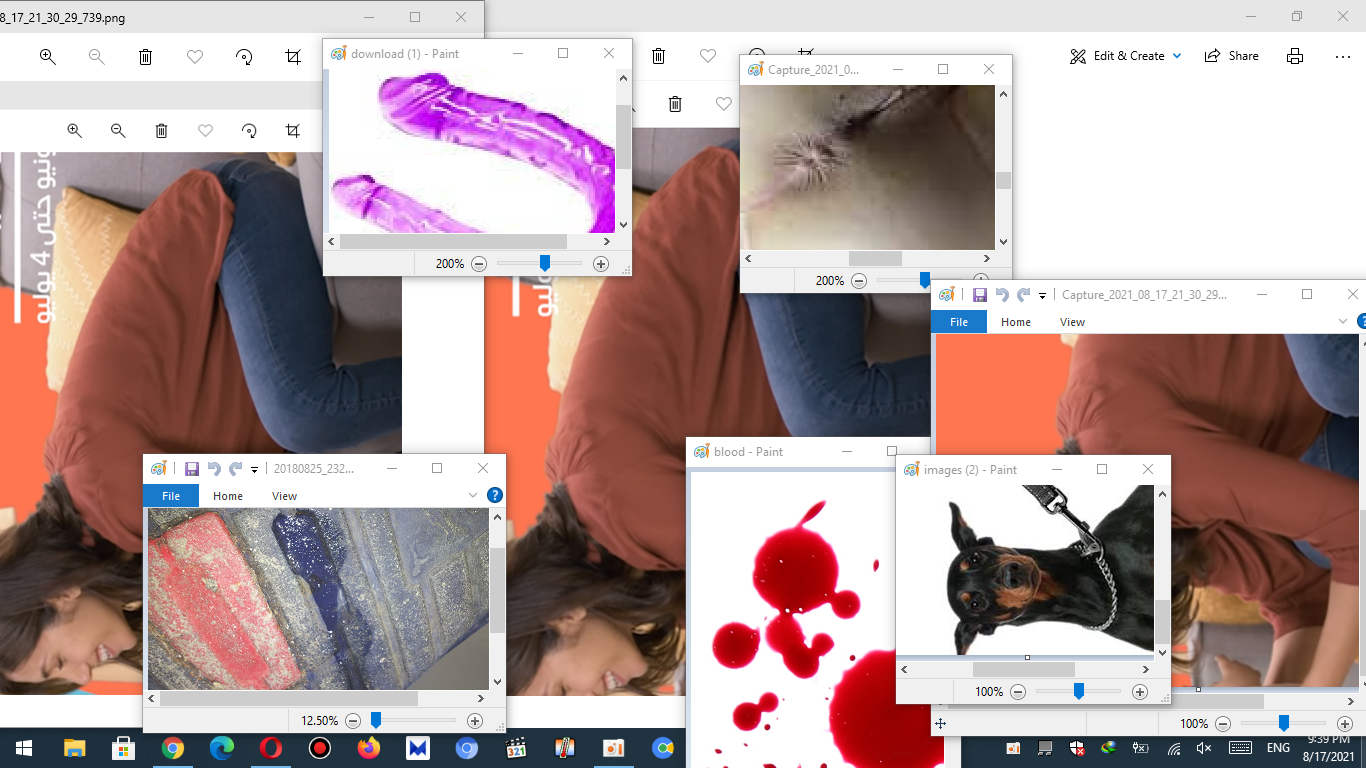Open the See more ellipsis in Photos
This screenshot has width=1366, height=768.
1343,56
